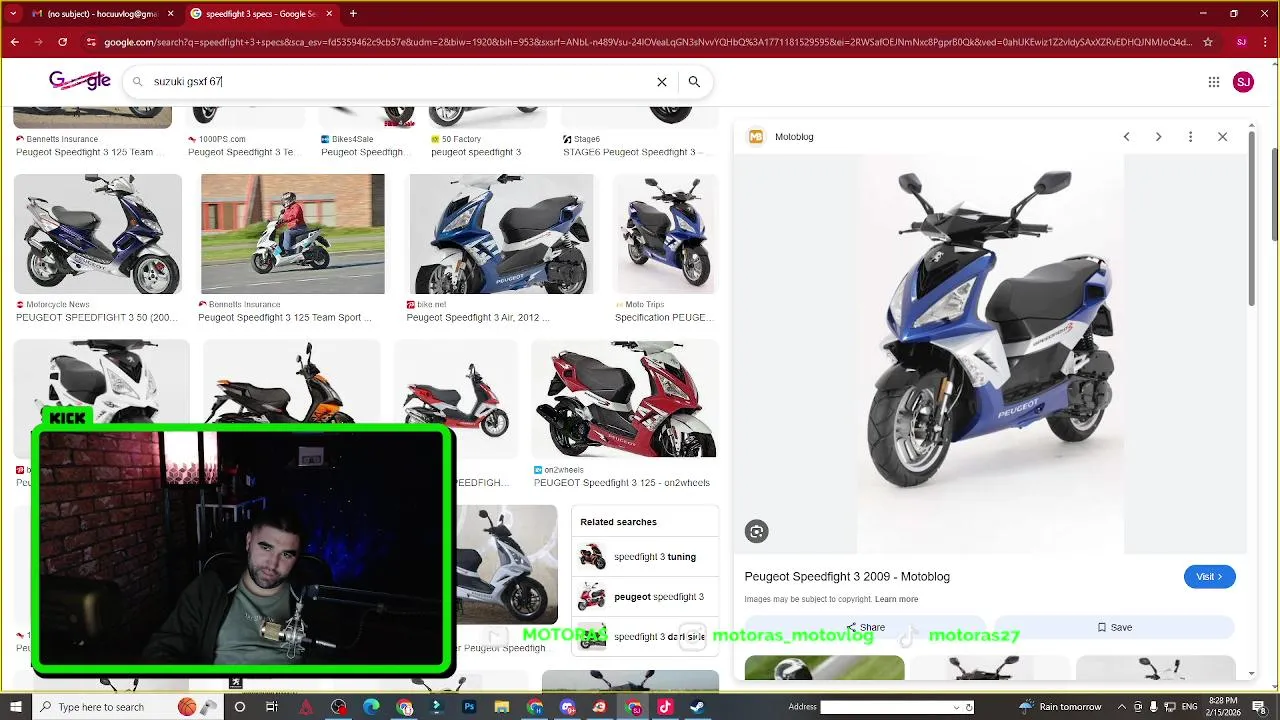Show previous image in preview panel
This screenshot has height=720, width=1280.
[x=1126, y=137]
